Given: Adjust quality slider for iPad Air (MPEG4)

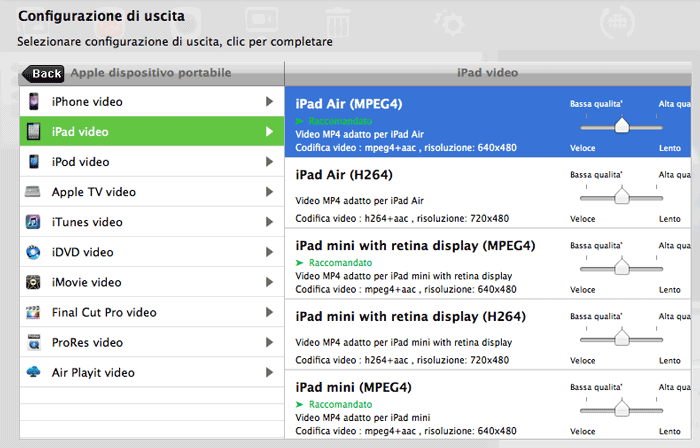Looking at the screenshot, I should point(622,126).
